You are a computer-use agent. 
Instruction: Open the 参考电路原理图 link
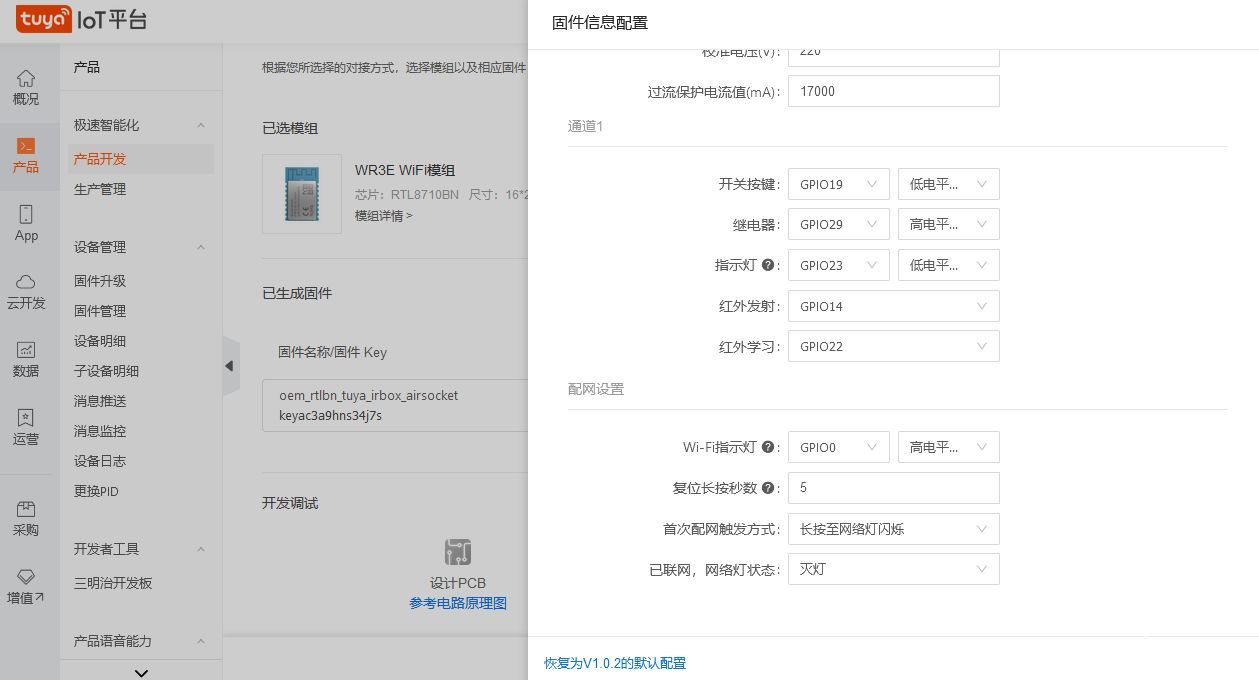(458, 603)
